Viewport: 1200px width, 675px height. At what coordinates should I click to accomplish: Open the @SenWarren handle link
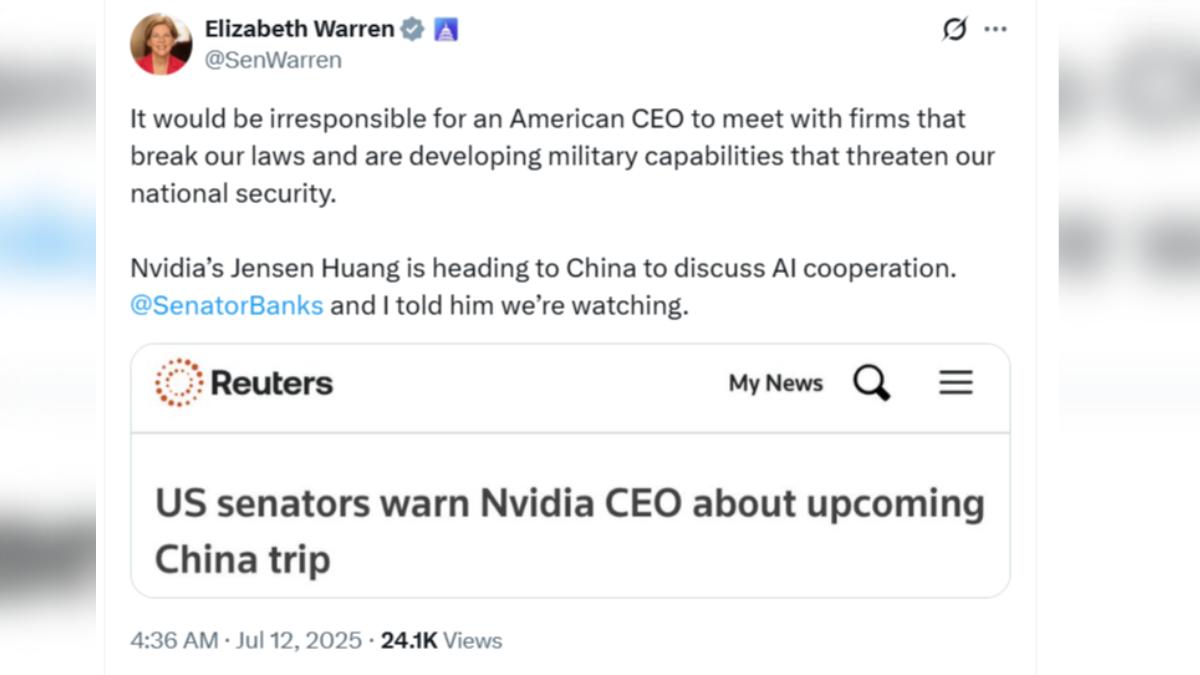pyautogui.click(x=273, y=60)
